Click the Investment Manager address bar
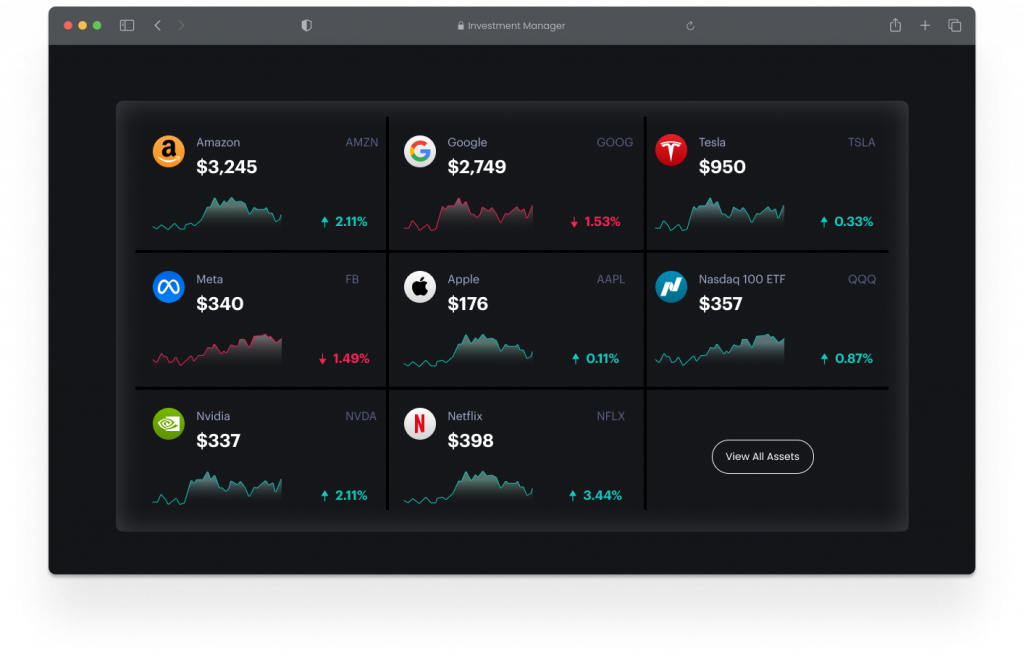 tap(511, 25)
